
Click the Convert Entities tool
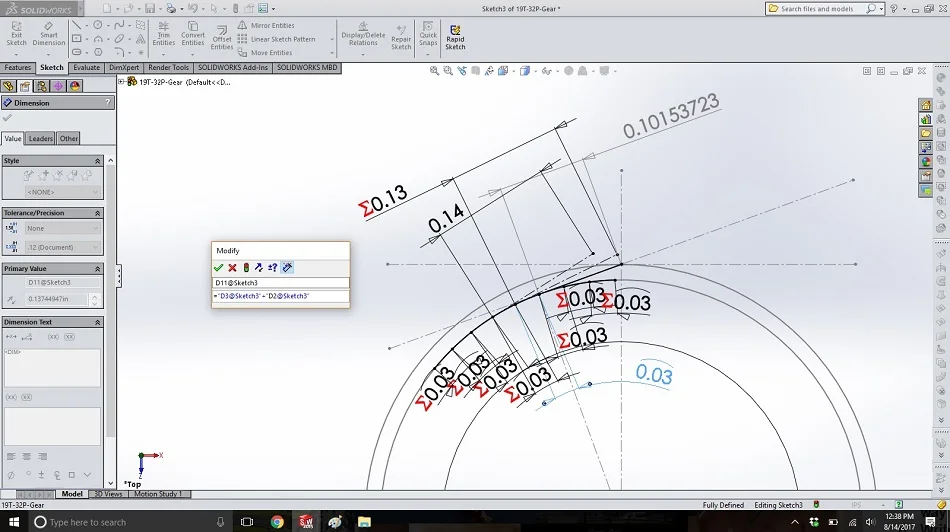tap(193, 34)
